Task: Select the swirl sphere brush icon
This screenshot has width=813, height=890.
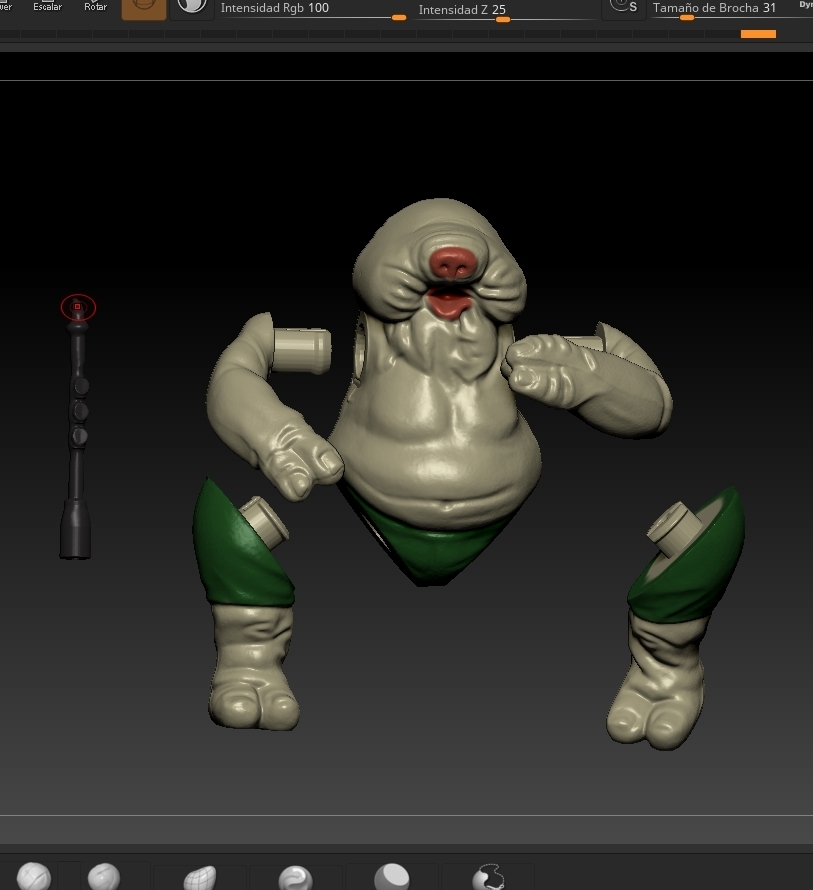Action: click(x=296, y=878)
